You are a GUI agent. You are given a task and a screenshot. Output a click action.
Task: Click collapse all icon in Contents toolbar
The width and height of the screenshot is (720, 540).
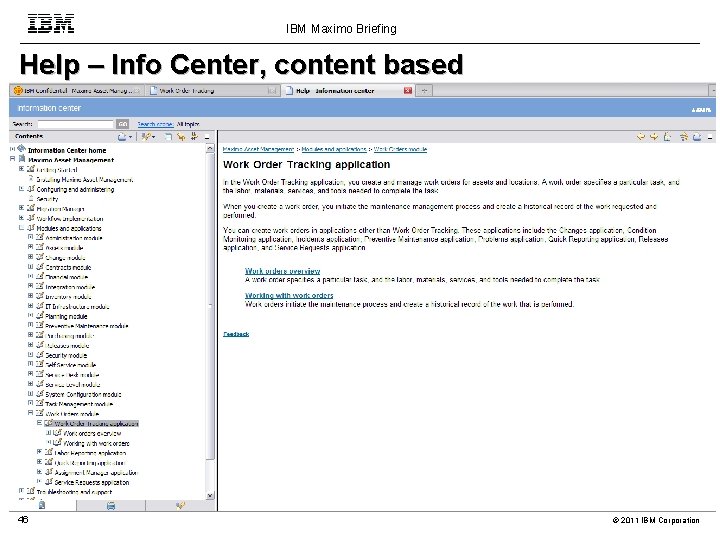click(169, 136)
